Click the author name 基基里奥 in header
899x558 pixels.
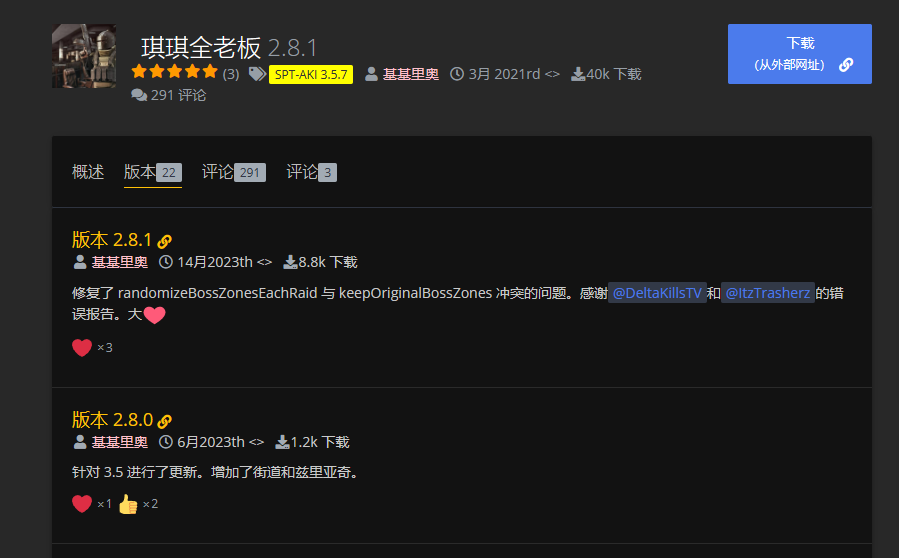pos(410,74)
